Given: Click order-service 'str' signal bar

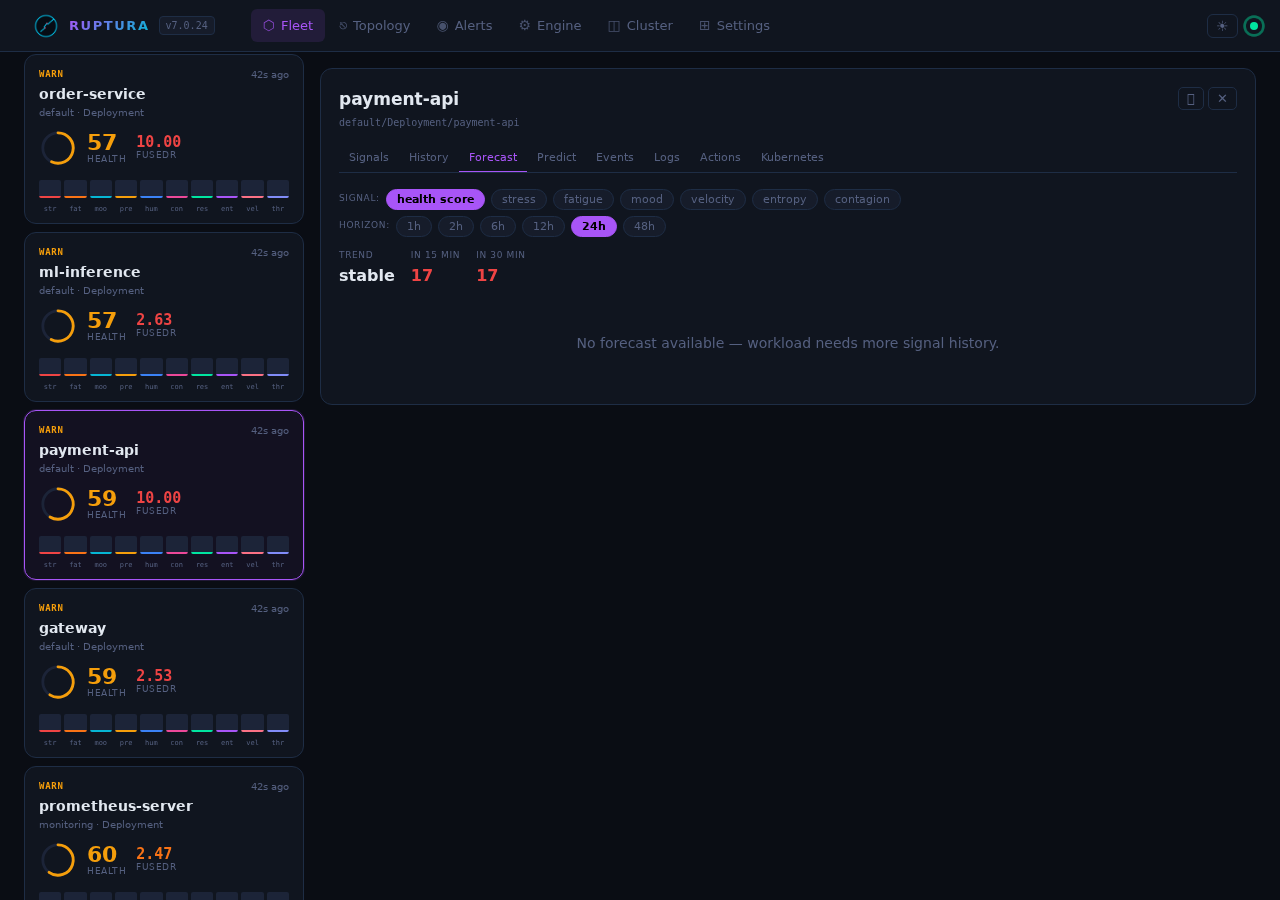Looking at the screenshot, I should [x=50, y=189].
